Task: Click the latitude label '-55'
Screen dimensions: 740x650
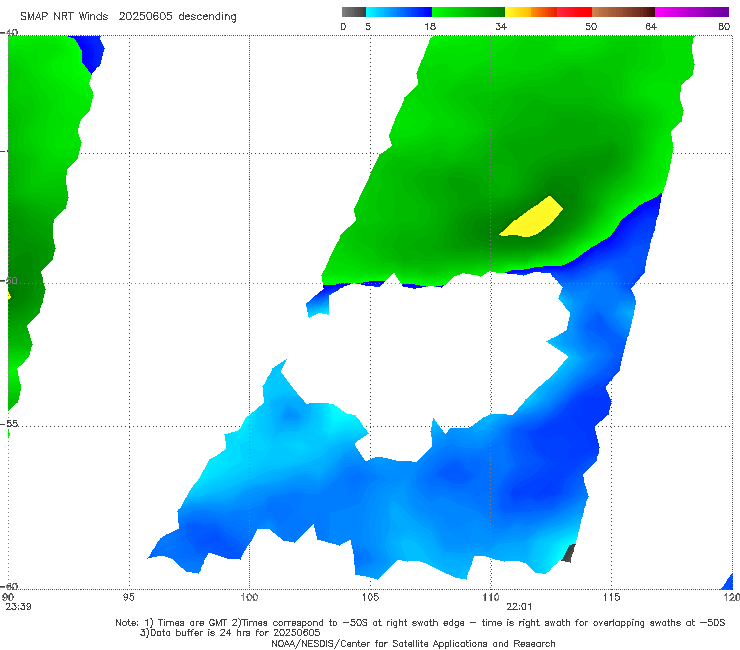Action: coord(9,423)
